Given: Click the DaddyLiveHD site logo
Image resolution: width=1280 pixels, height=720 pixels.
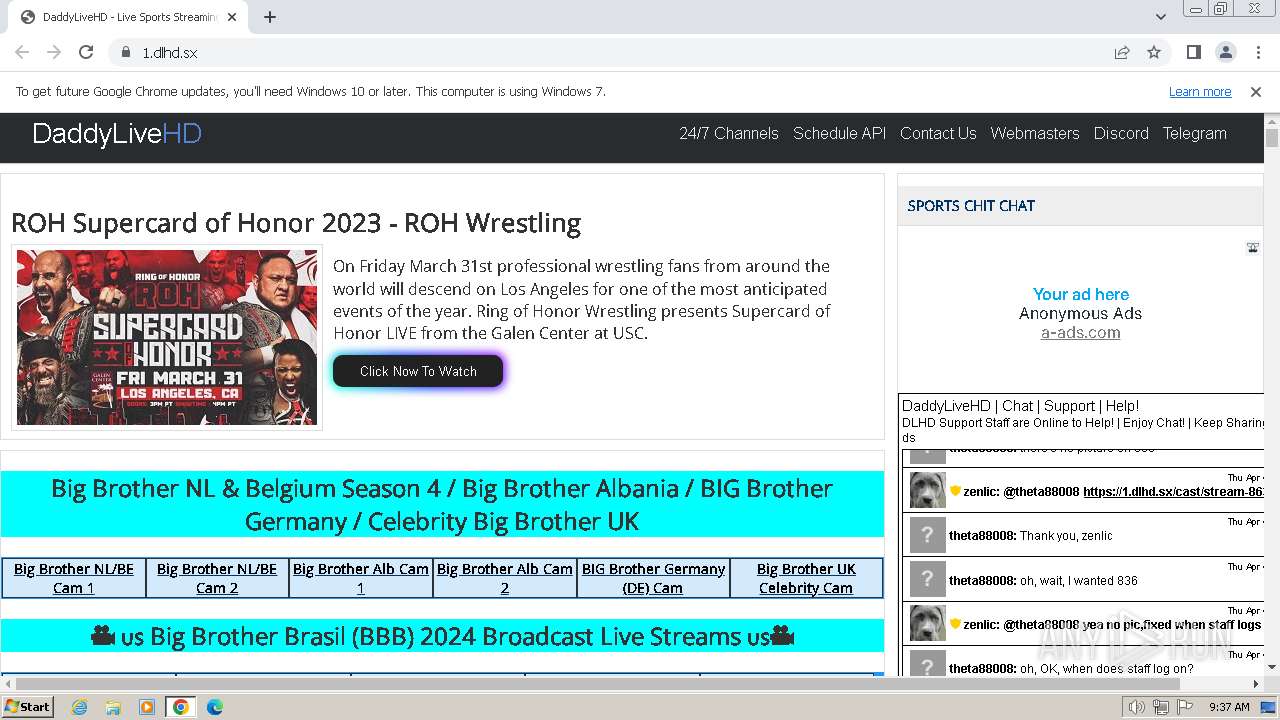Looking at the screenshot, I should tap(117, 134).
